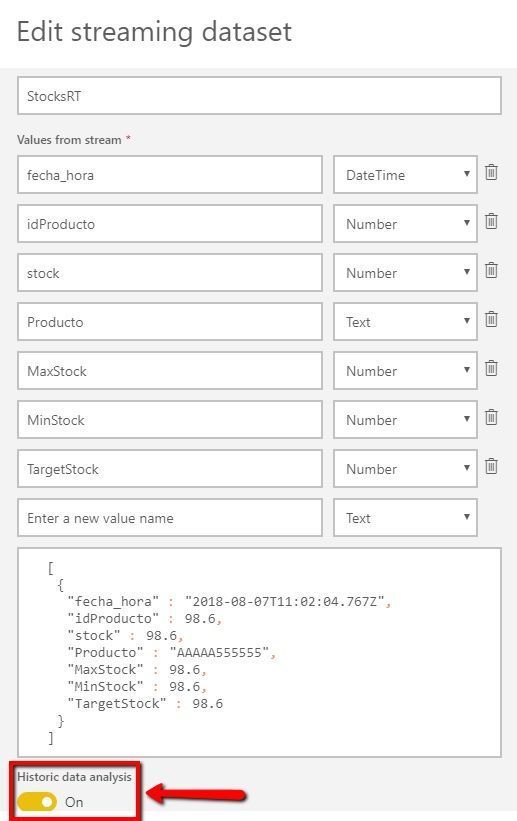Open the Text type dropdown for Producto
Screen dimensions: 517x821
click(x=405, y=321)
